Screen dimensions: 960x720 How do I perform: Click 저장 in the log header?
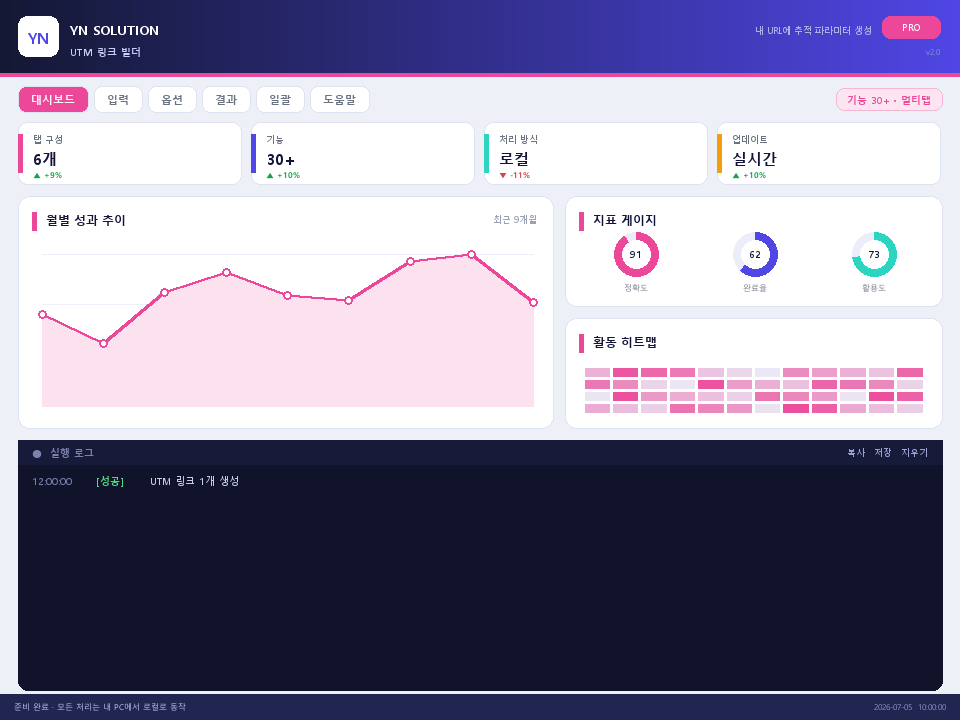[x=882, y=452]
